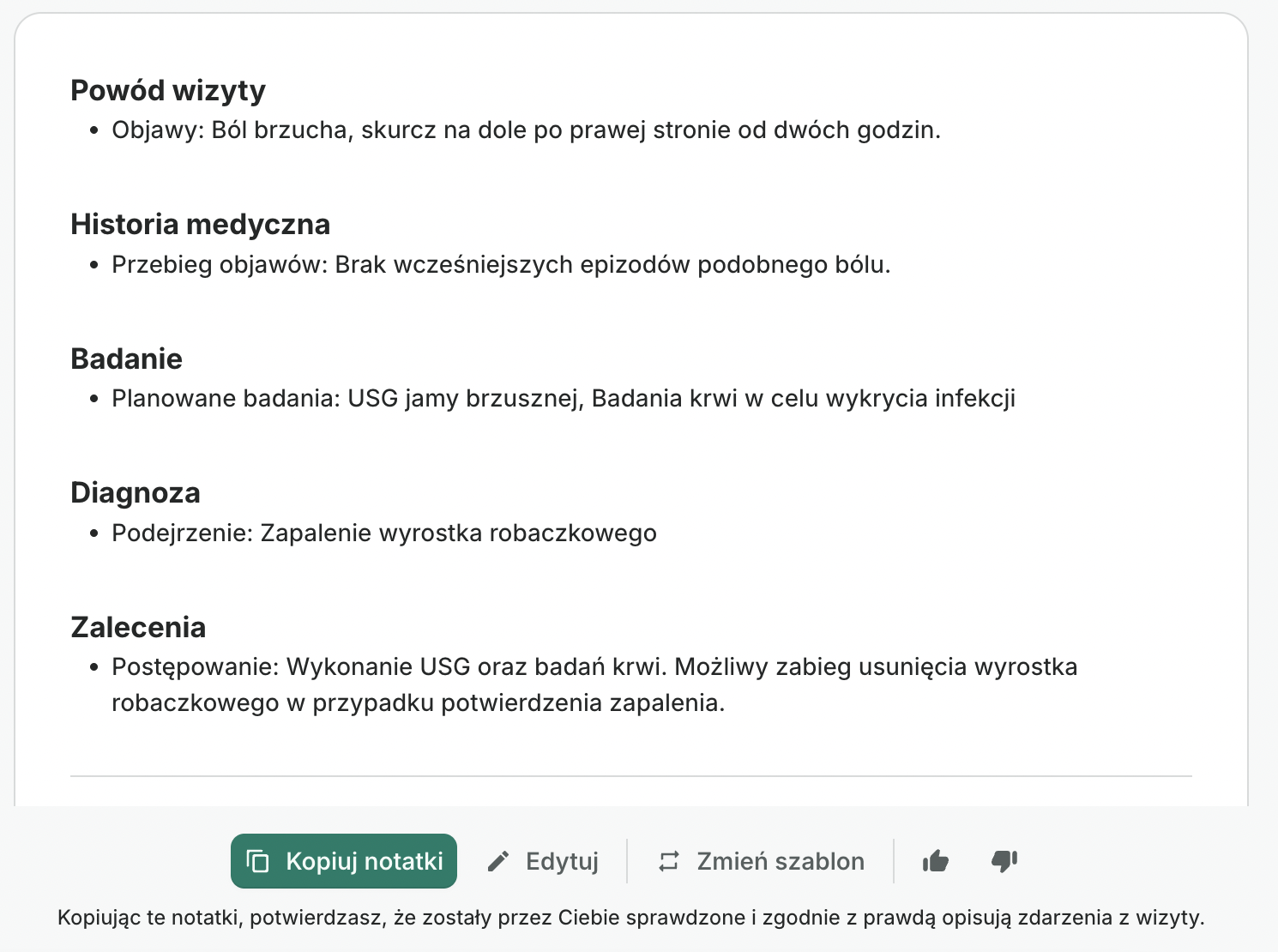
Task: Open the note editor via Edytuj
Action: point(562,860)
